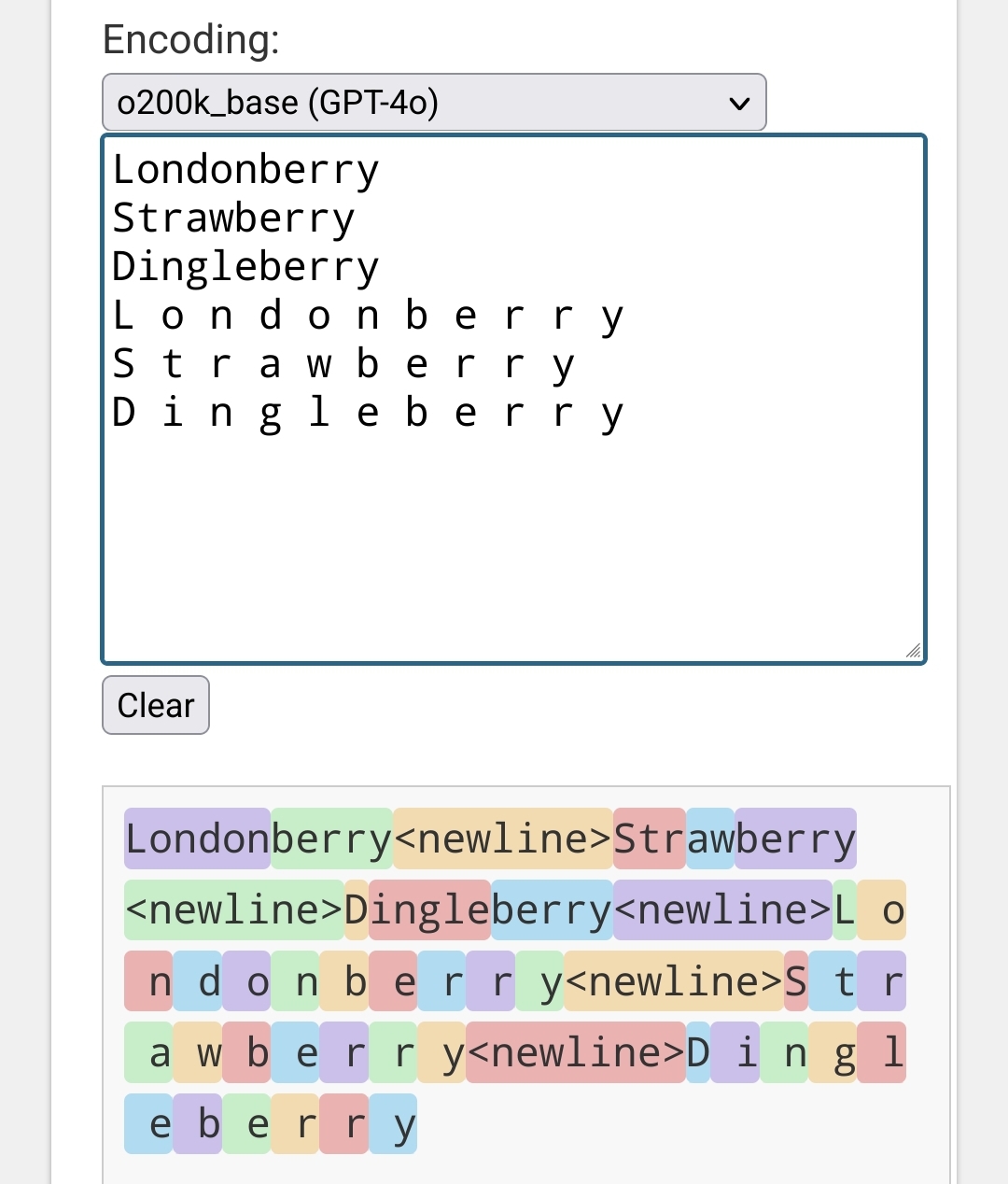This screenshot has width=1008, height=1184.
Task: Click the purple "London" token
Action: pos(198,839)
